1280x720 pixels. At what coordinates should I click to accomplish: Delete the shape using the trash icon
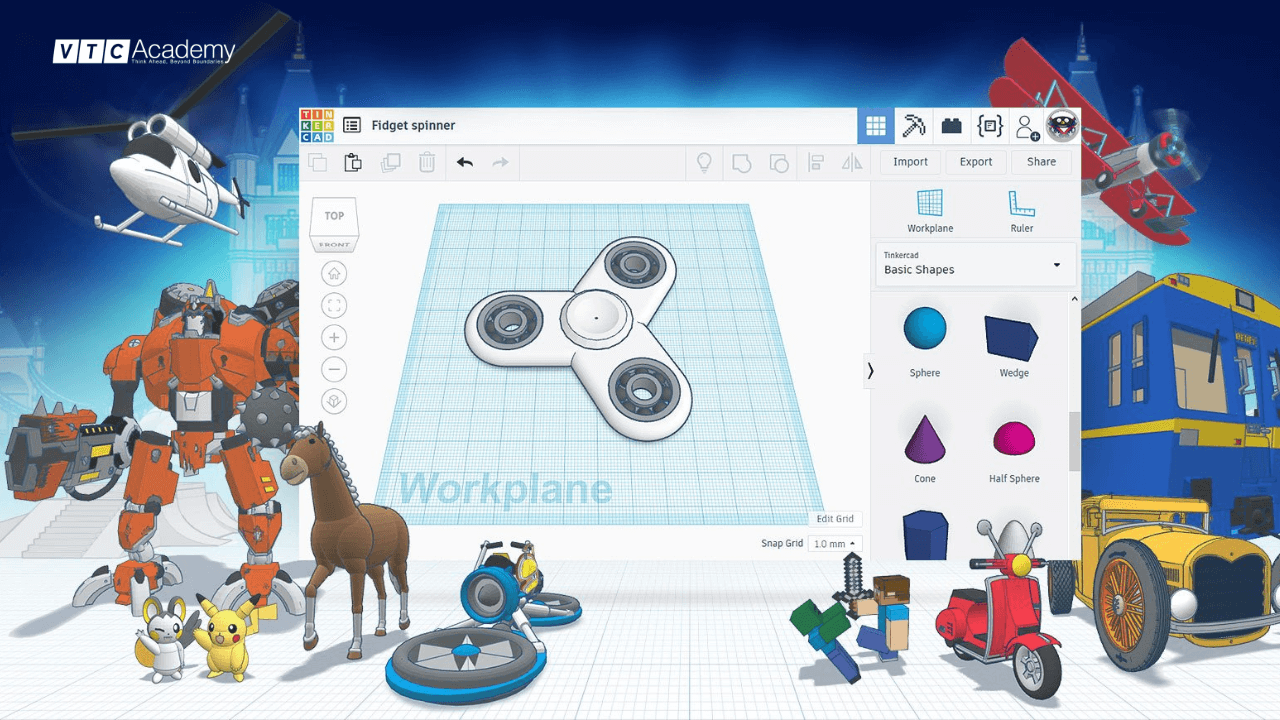[x=427, y=162]
